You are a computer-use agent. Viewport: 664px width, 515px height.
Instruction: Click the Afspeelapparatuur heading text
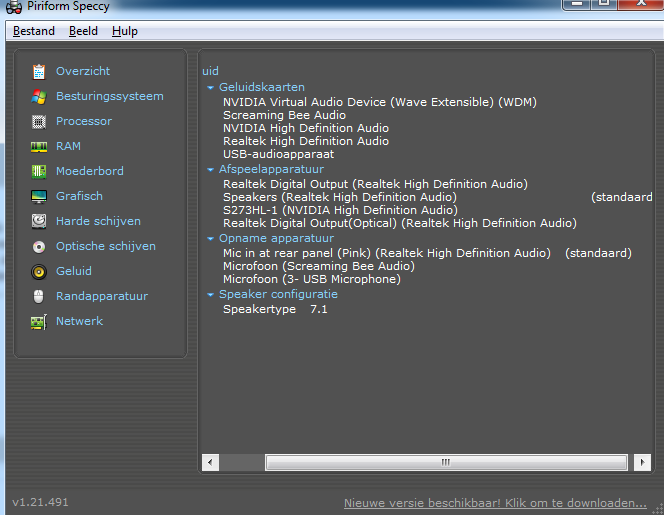pos(271,169)
